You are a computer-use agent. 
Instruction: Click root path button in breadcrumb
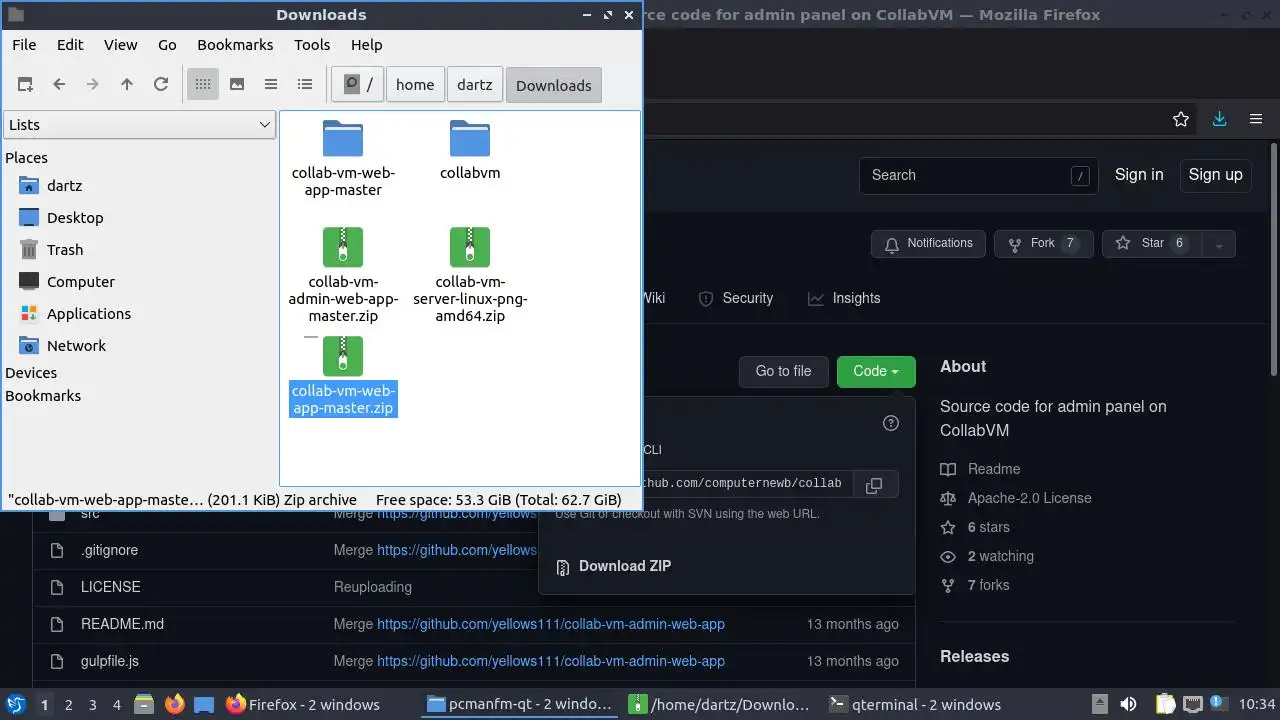click(357, 85)
